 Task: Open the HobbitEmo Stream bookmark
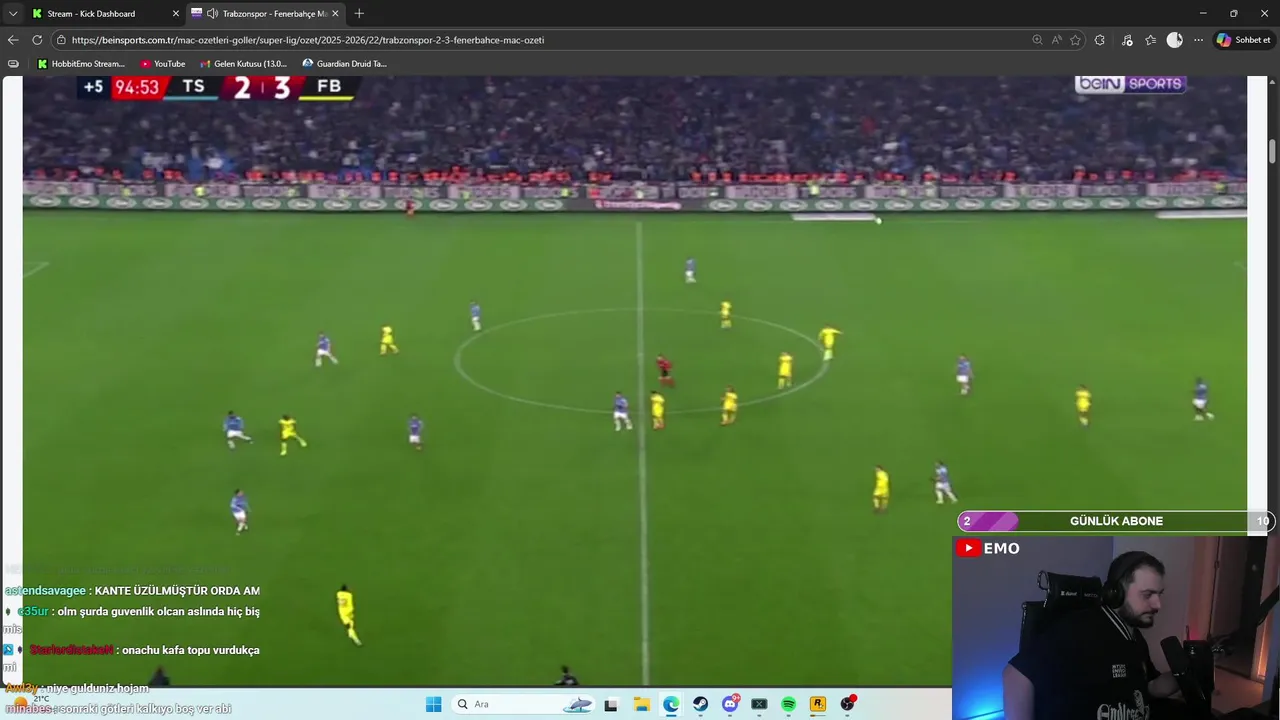point(81,63)
